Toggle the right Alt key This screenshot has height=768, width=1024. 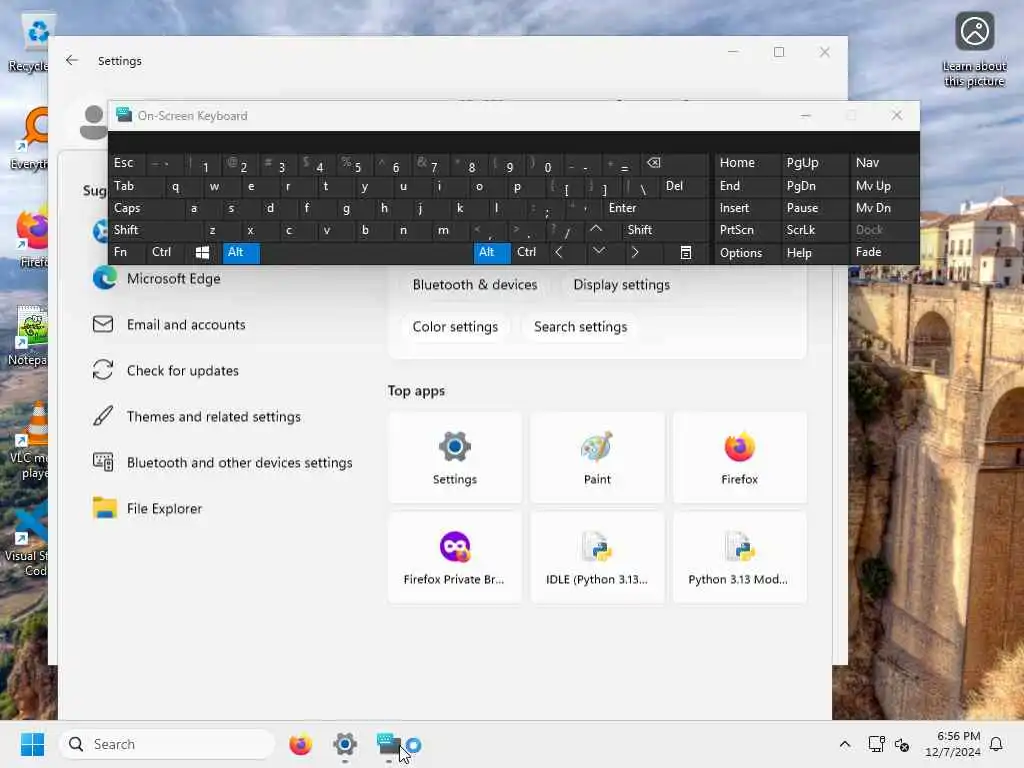(x=492, y=253)
